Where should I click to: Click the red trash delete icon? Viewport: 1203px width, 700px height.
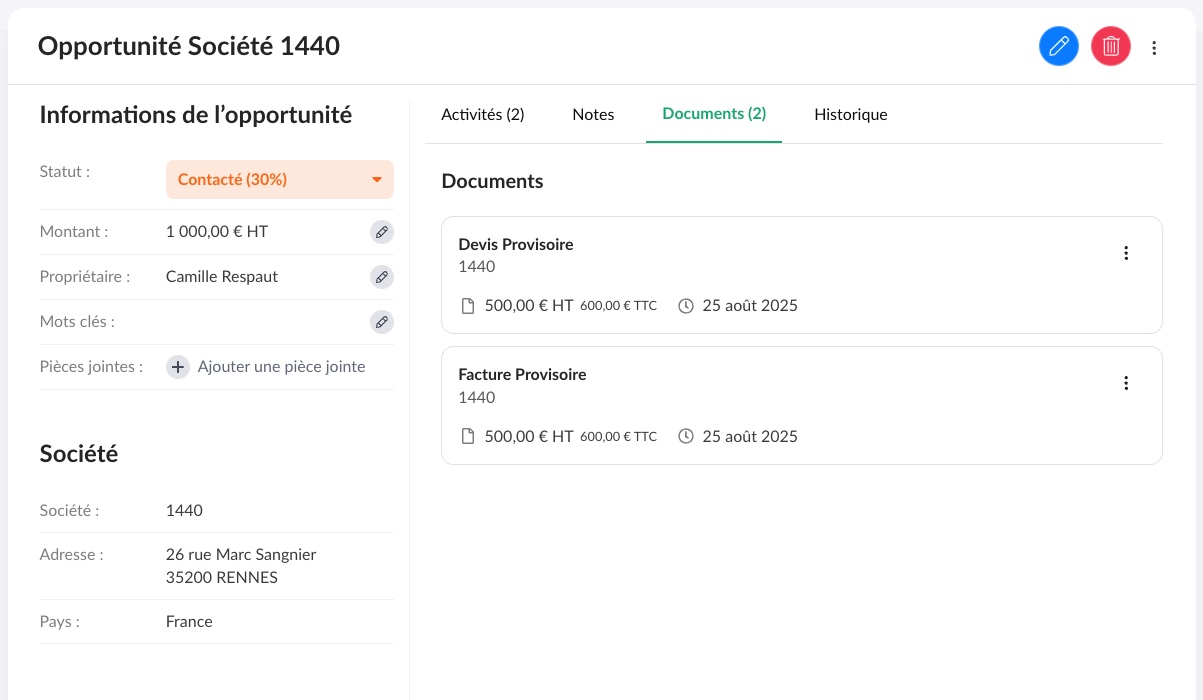coord(1110,47)
